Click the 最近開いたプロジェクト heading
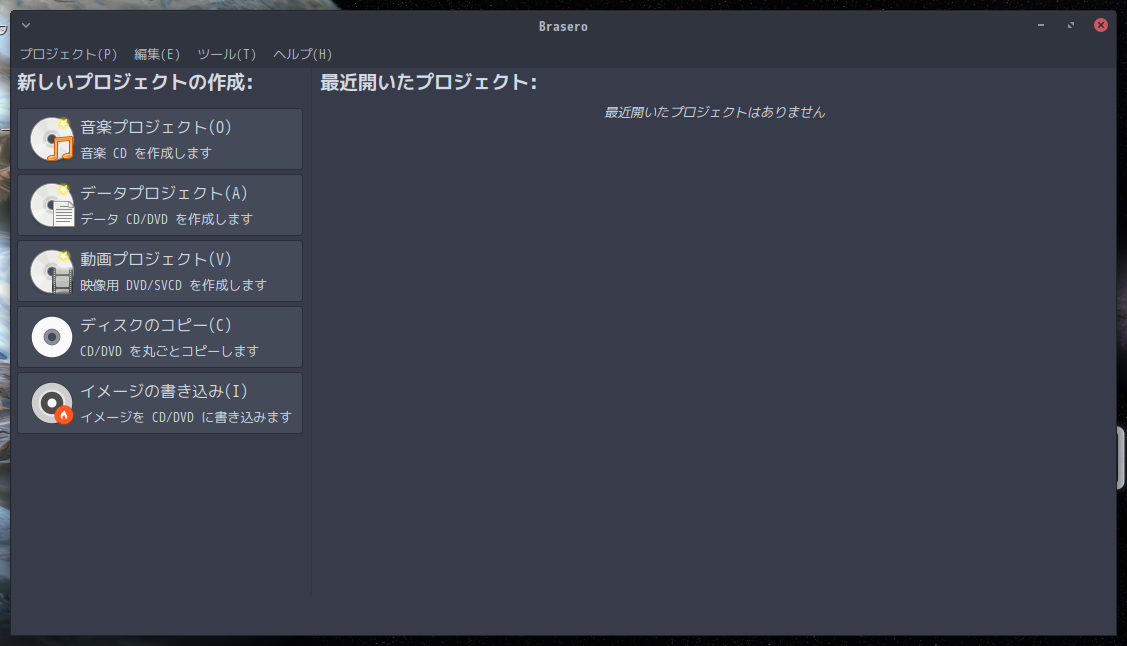The width and height of the screenshot is (1127, 646). pos(428,82)
